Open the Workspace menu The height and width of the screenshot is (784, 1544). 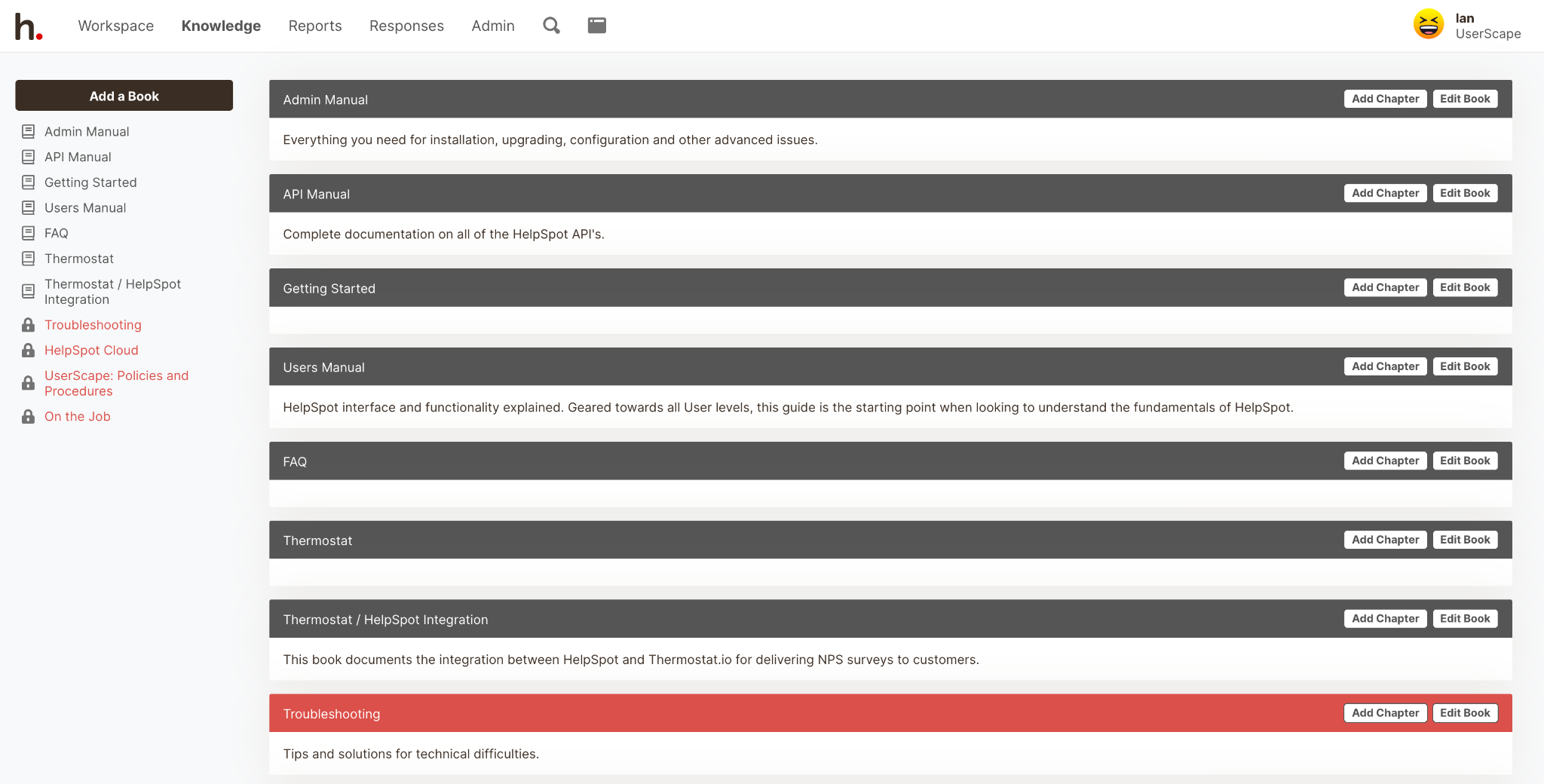click(116, 26)
